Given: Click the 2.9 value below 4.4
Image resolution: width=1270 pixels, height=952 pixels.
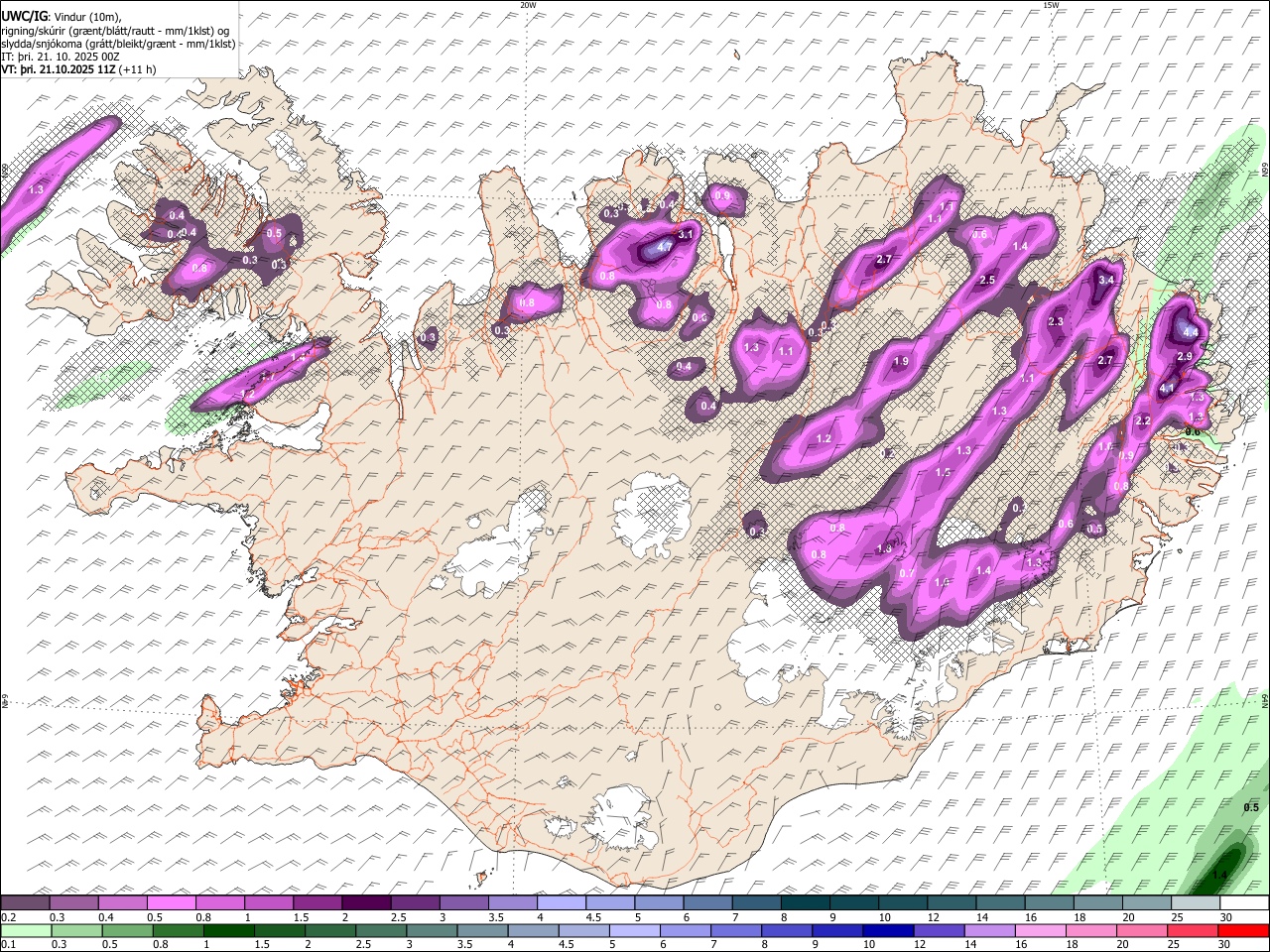Looking at the screenshot, I should tap(1185, 356).
